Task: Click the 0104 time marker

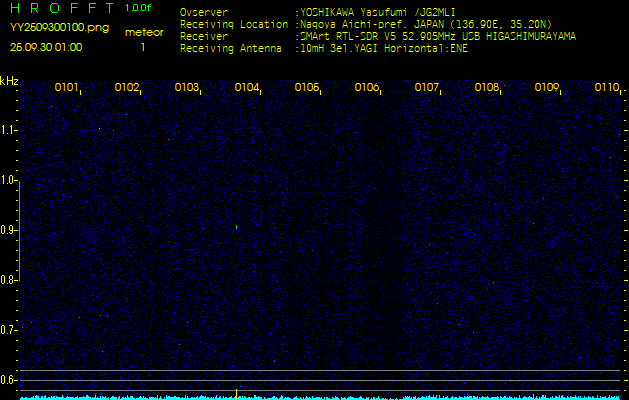Action: tap(246, 87)
